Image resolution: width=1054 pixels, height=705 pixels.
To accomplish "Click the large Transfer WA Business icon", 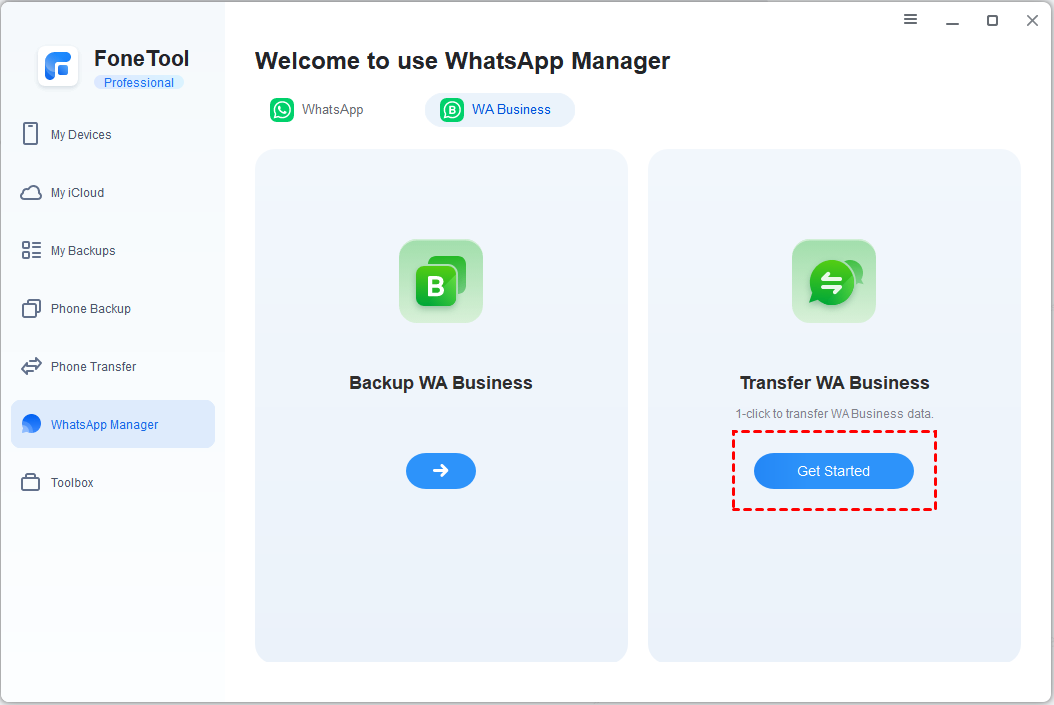I will (x=833, y=281).
